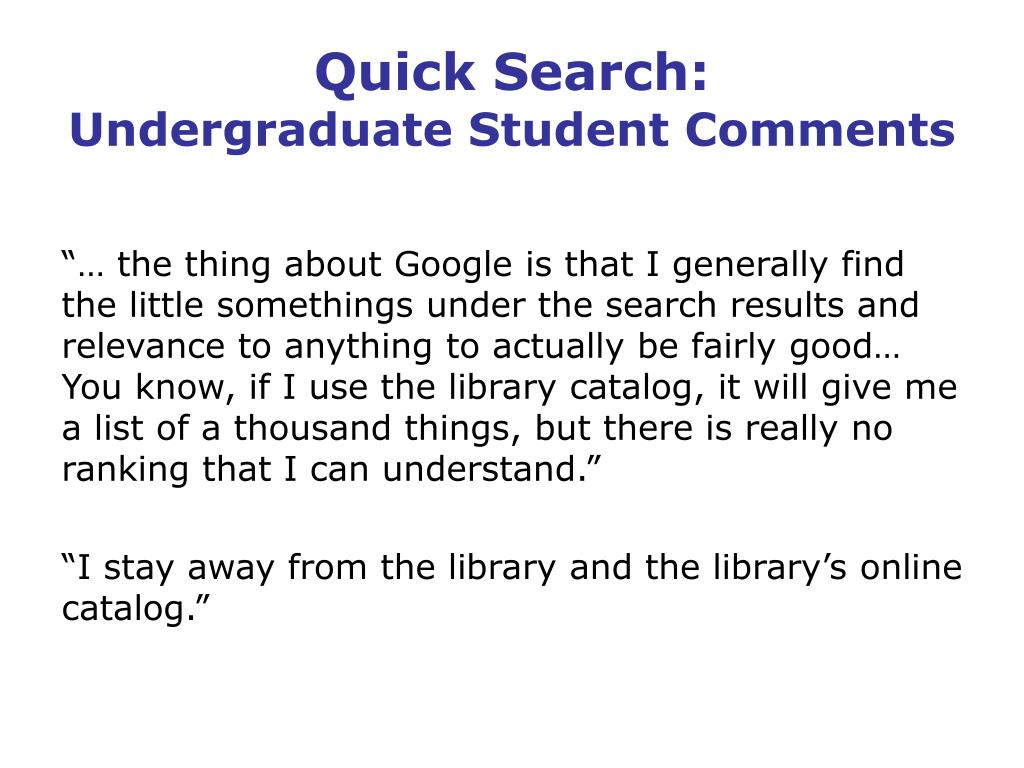Click 'You know,' at line start
This screenshot has width=1024, height=768.
[x=148, y=388]
